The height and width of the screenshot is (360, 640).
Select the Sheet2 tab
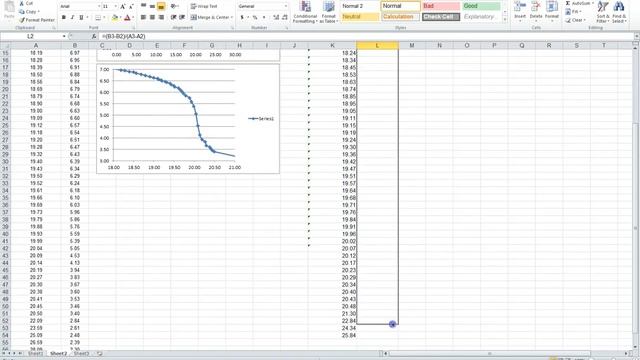point(58,353)
